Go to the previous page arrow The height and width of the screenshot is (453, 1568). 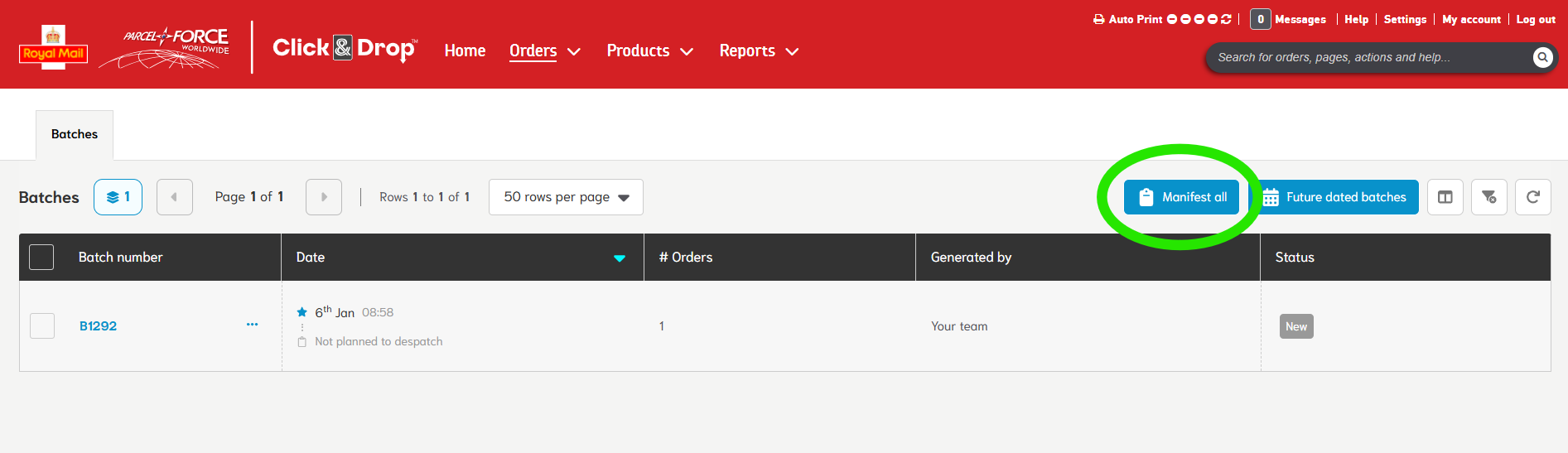(175, 197)
